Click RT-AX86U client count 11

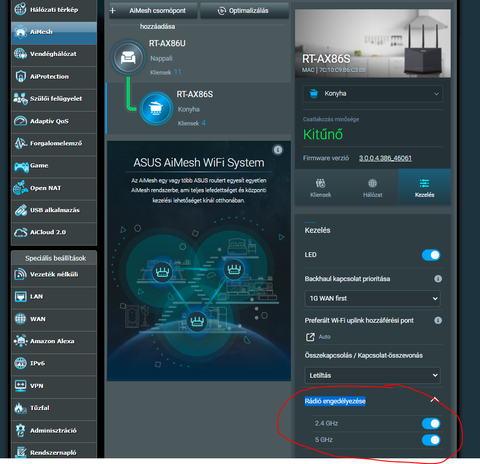pyautogui.click(x=178, y=72)
